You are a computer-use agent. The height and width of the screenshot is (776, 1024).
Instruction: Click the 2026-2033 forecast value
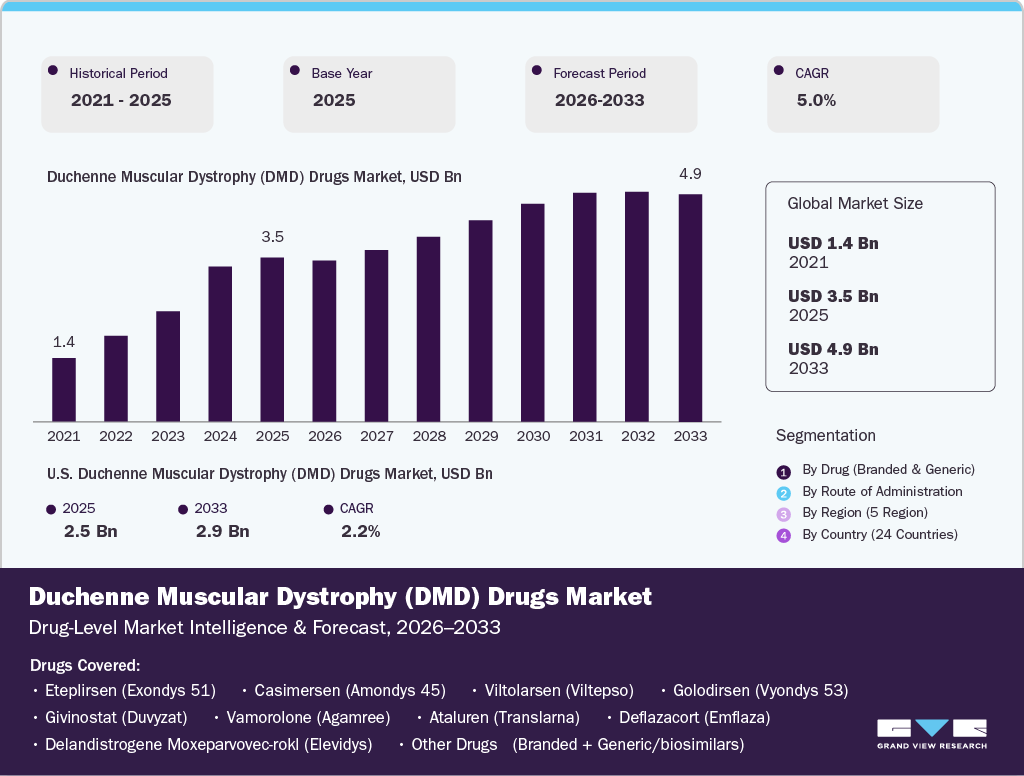point(600,100)
